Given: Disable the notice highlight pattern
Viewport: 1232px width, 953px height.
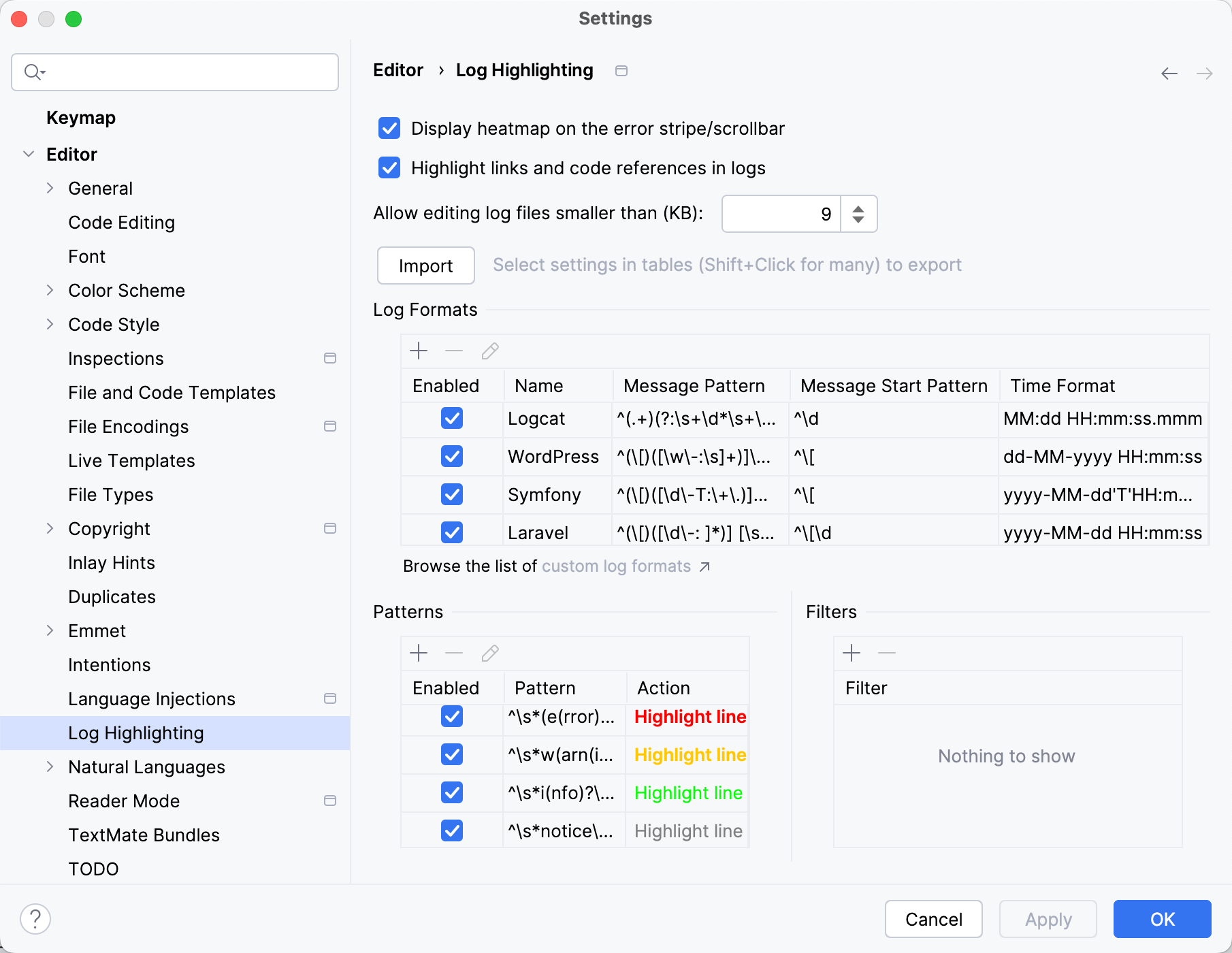Looking at the screenshot, I should click(452, 830).
